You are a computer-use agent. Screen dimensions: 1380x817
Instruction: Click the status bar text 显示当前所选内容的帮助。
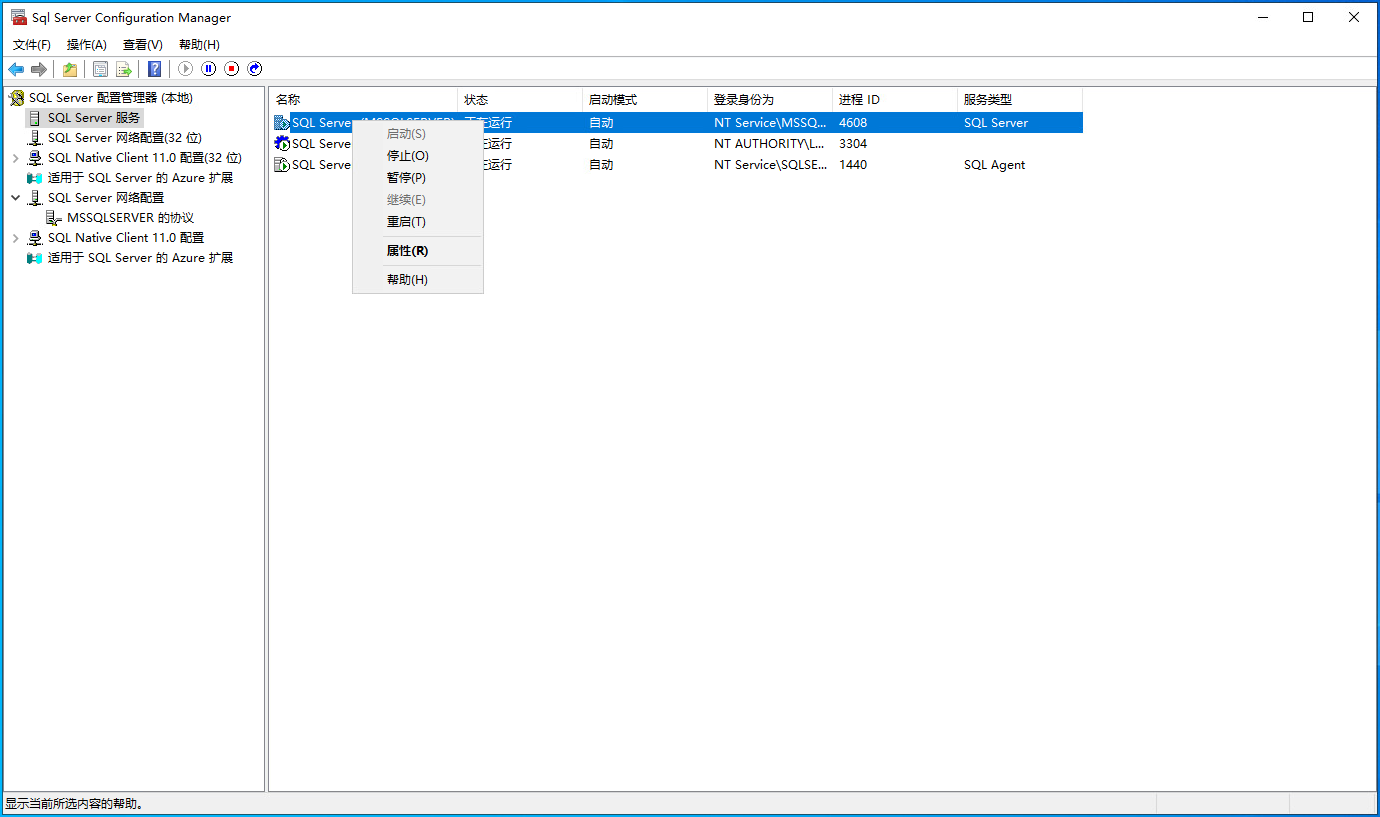coord(75,804)
